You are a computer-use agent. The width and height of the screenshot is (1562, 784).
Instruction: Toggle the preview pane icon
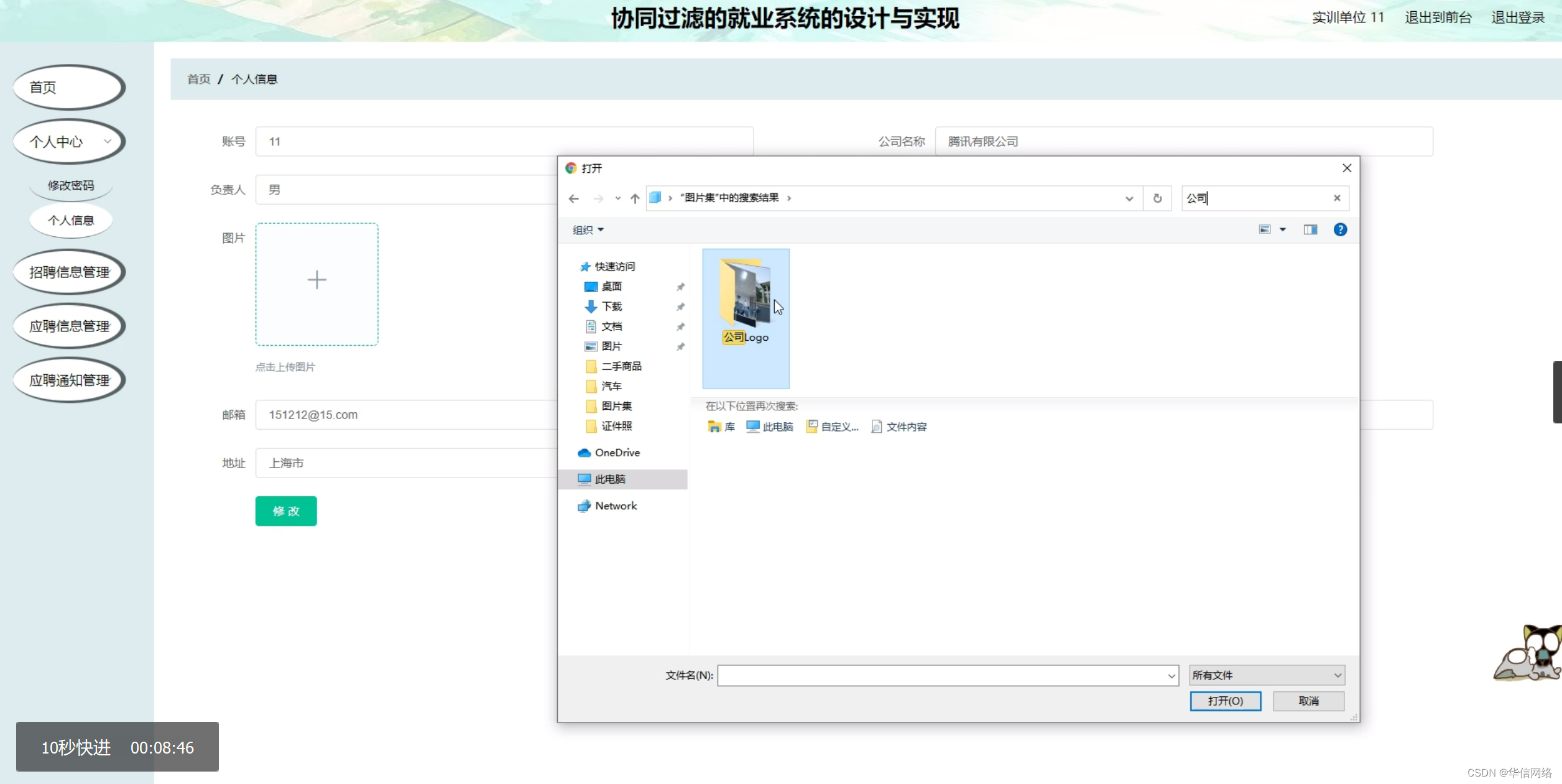coord(1310,229)
